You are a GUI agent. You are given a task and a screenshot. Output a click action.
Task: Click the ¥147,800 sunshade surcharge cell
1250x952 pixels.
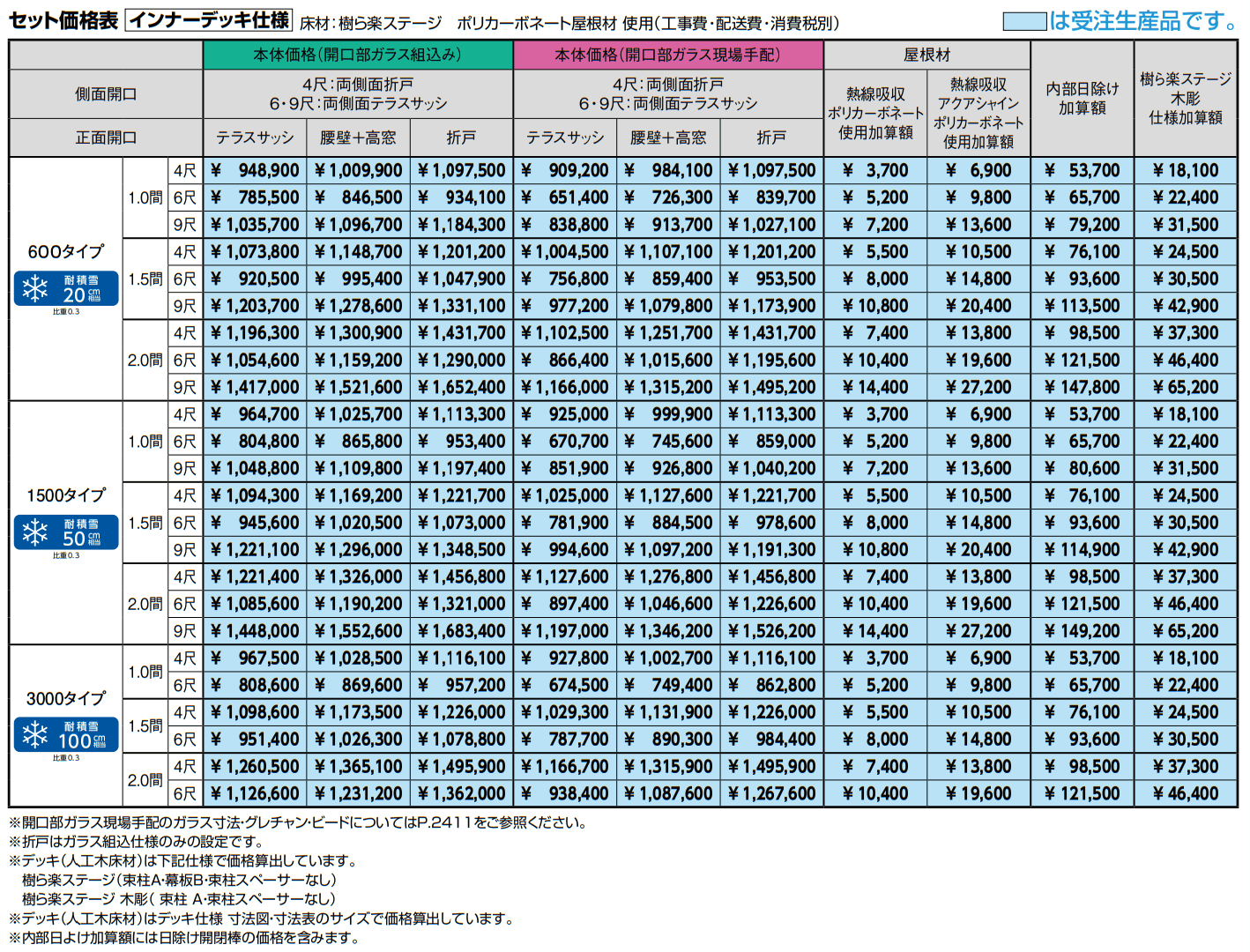[x=1083, y=387]
